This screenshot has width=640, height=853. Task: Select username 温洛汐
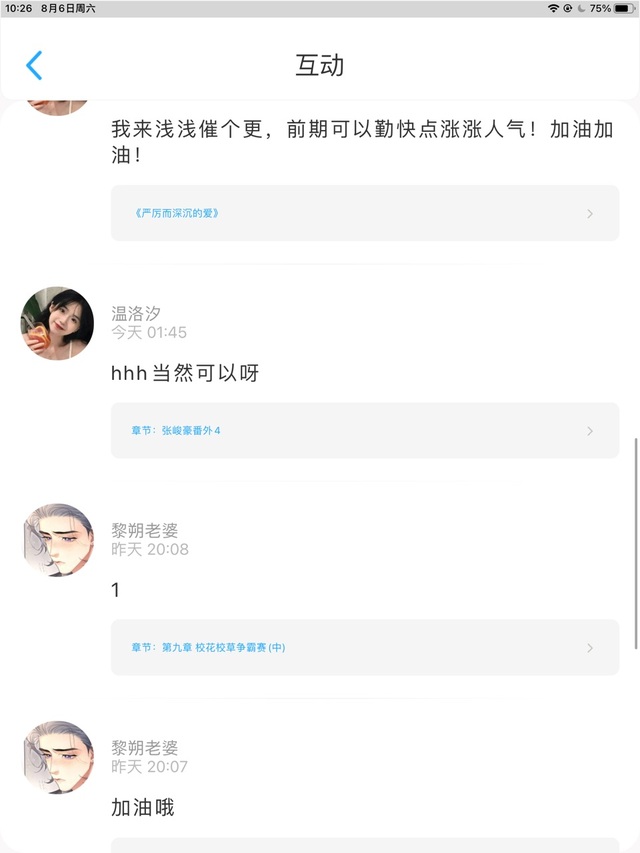[136, 314]
